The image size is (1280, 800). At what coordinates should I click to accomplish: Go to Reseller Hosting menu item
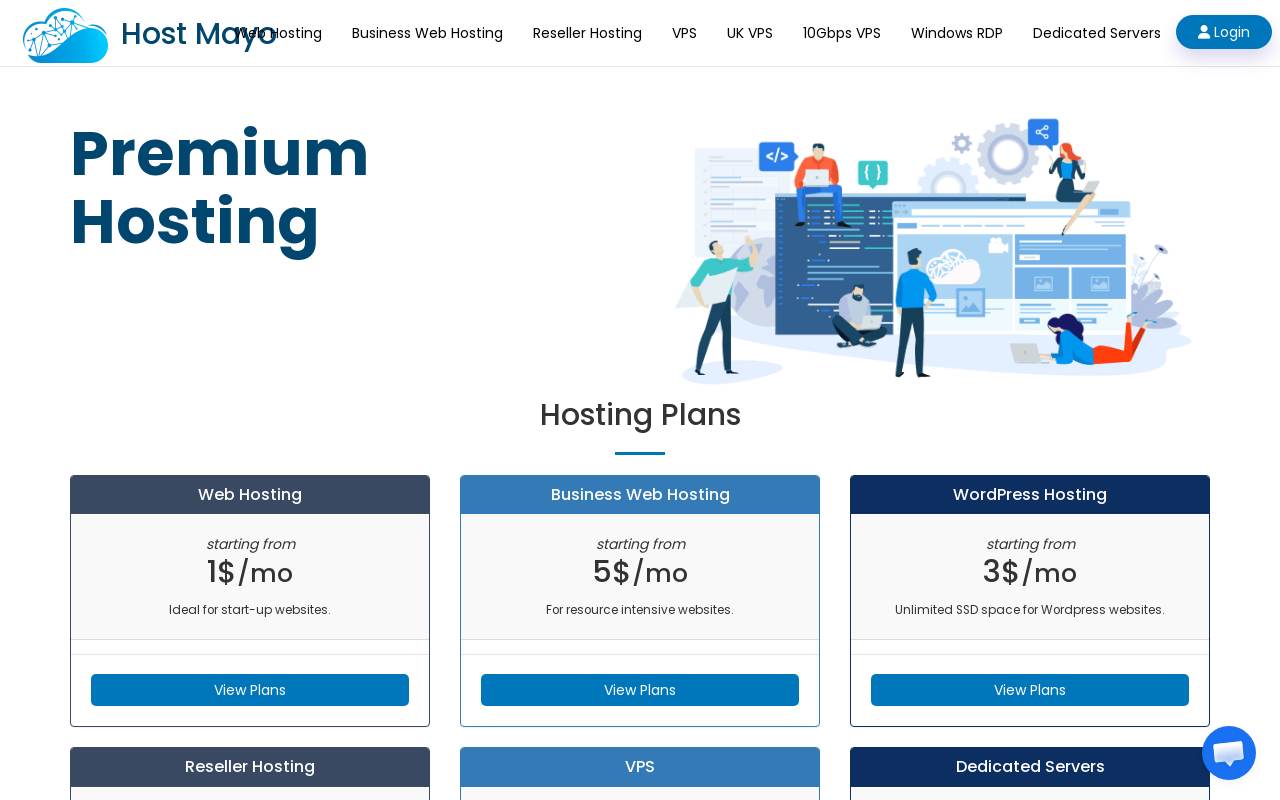(587, 33)
